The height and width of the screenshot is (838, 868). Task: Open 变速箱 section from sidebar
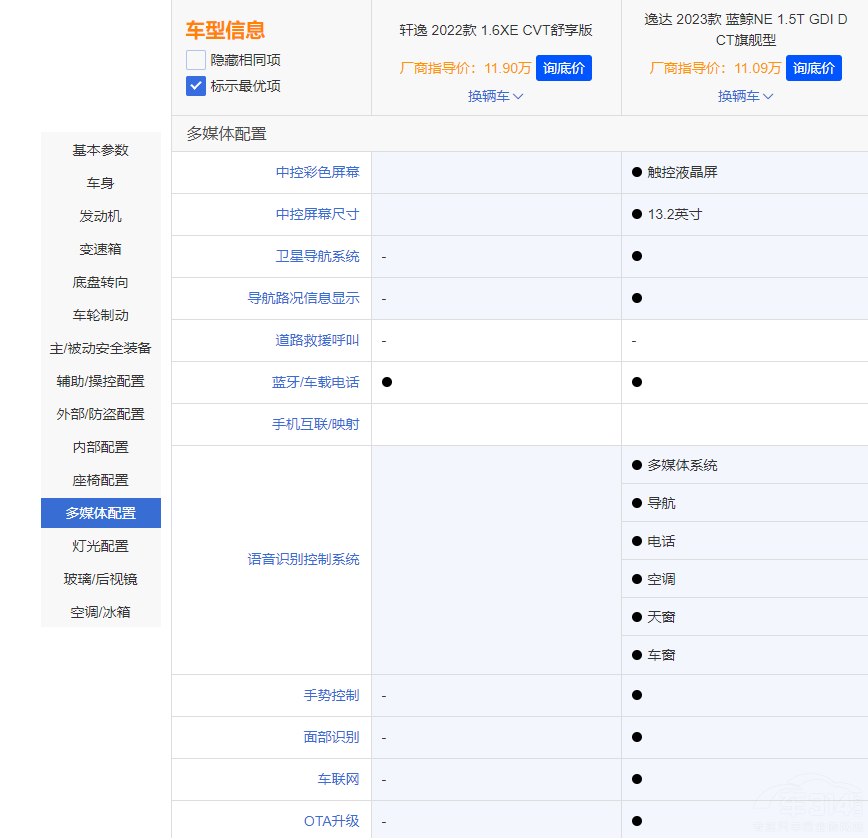100,249
